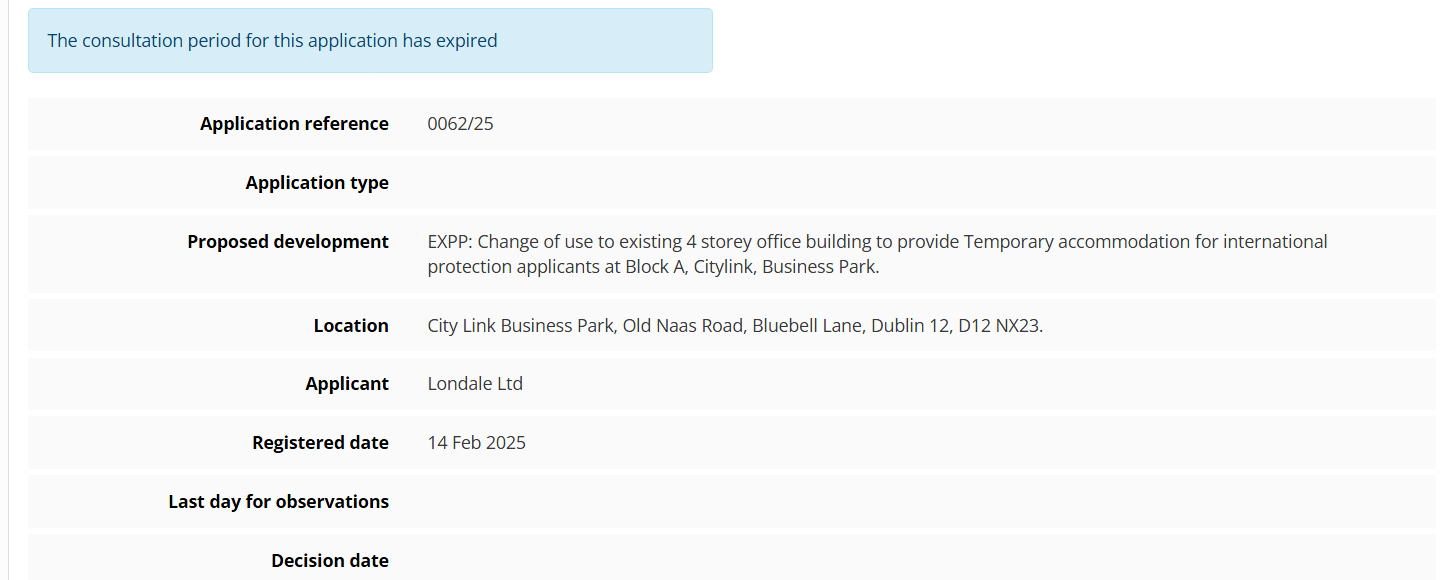
Task: Click the Application reference label
Action: [294, 124]
